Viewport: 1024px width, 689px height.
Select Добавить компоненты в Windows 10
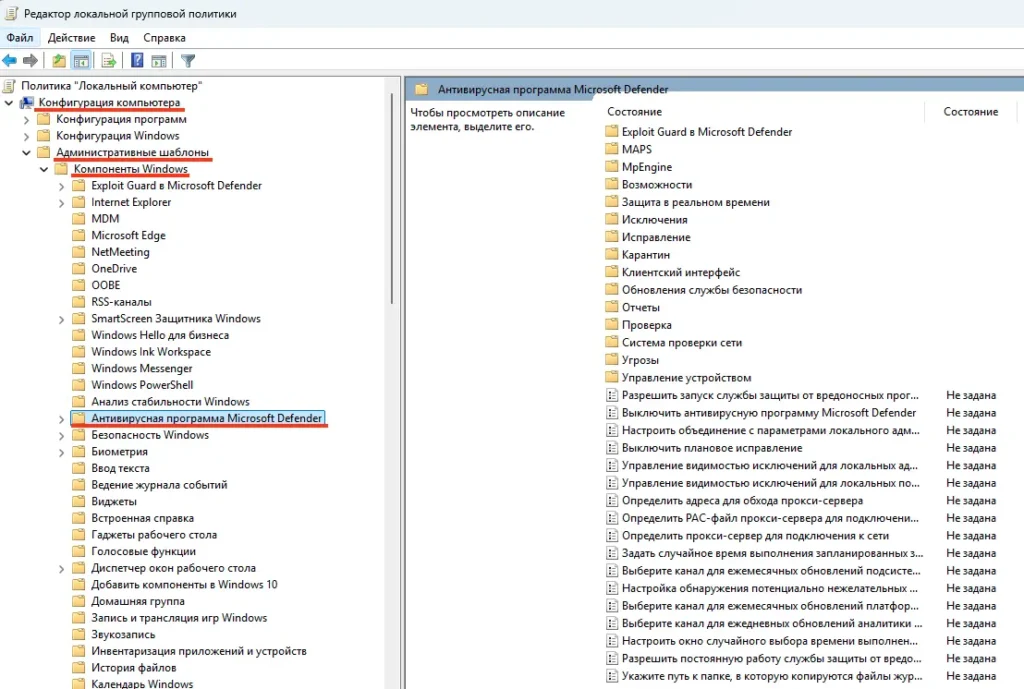pos(184,585)
